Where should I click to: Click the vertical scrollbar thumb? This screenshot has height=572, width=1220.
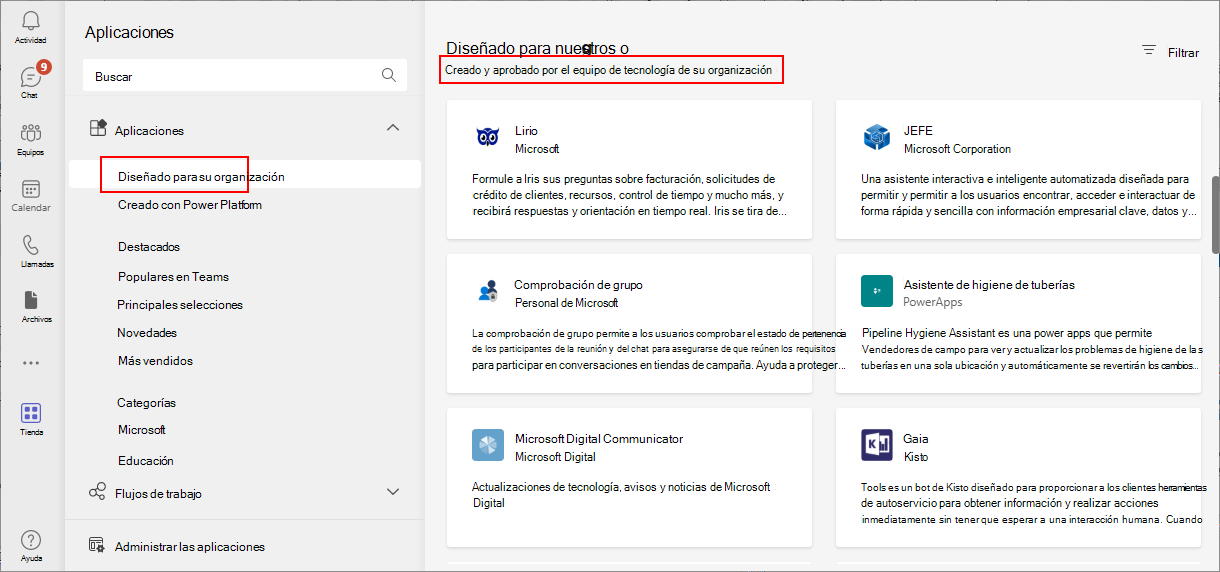(x=1216, y=215)
